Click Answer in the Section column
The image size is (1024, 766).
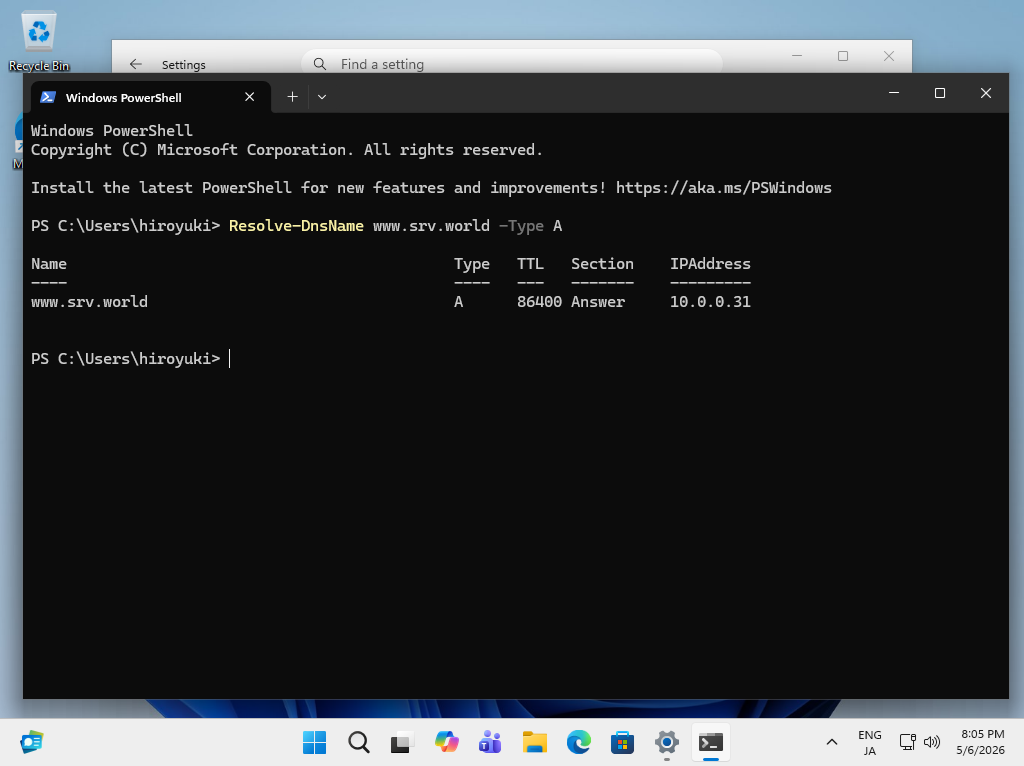click(598, 302)
